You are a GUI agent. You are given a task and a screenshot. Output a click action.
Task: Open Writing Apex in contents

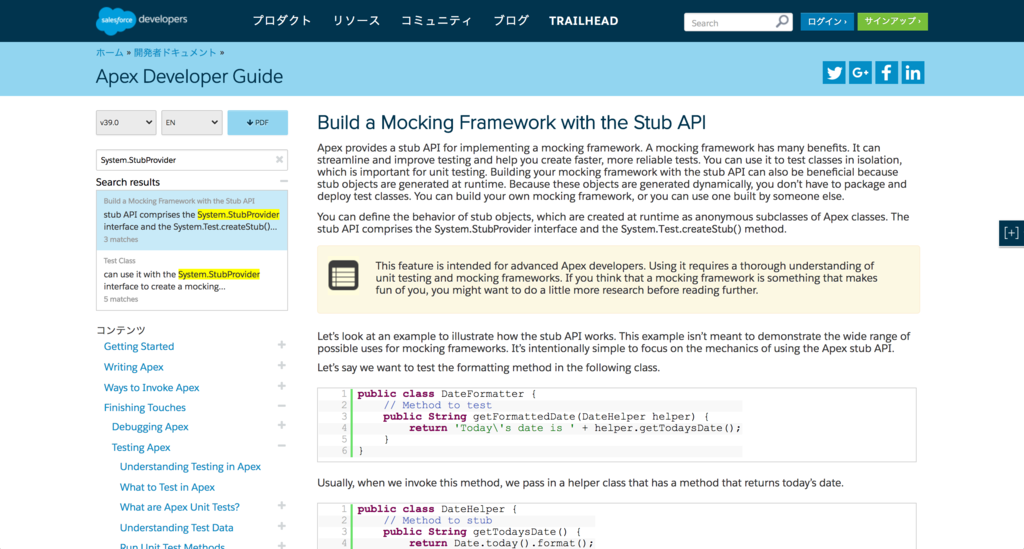[x=134, y=367]
